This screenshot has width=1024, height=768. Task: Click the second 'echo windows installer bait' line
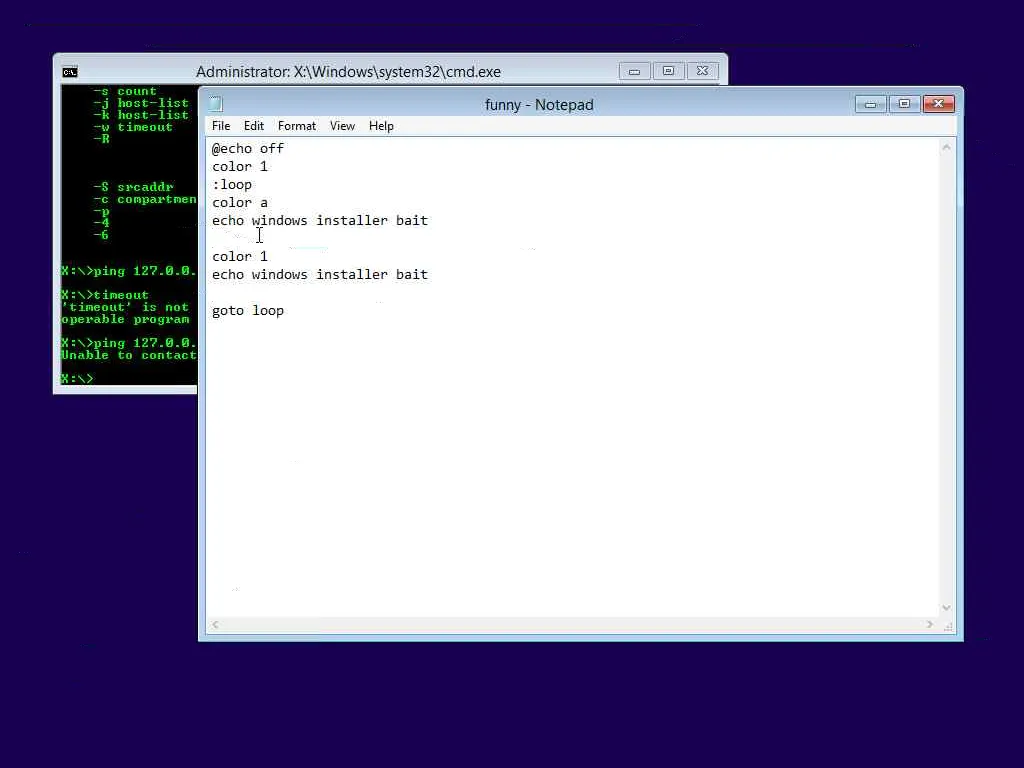(x=320, y=275)
